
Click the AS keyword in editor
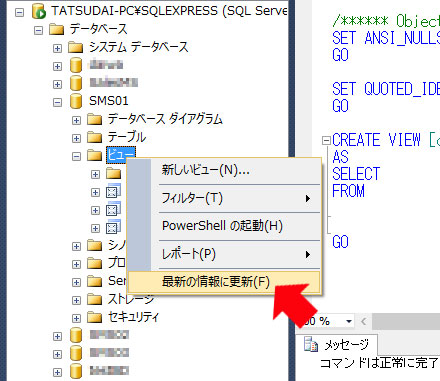(340, 157)
